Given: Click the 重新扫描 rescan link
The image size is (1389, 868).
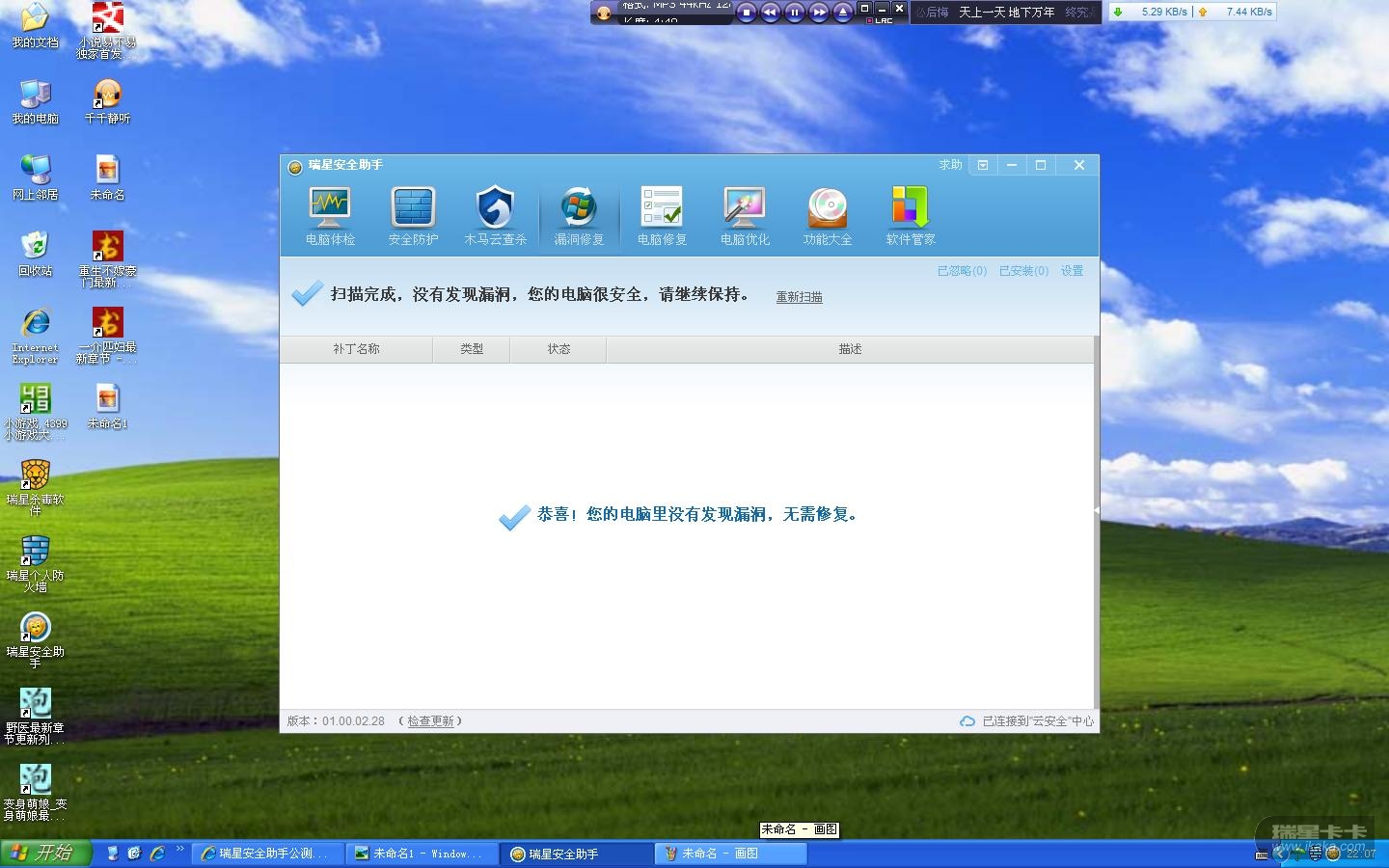Looking at the screenshot, I should (x=800, y=297).
